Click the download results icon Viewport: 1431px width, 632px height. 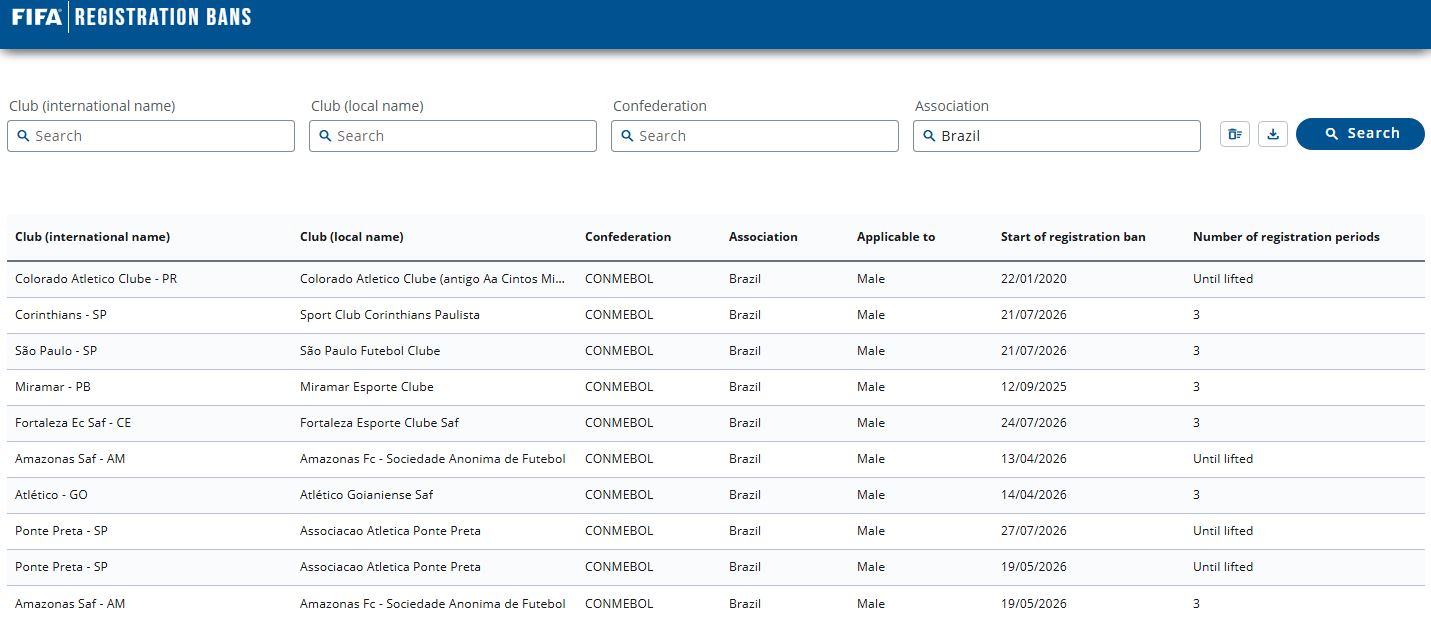1272,134
